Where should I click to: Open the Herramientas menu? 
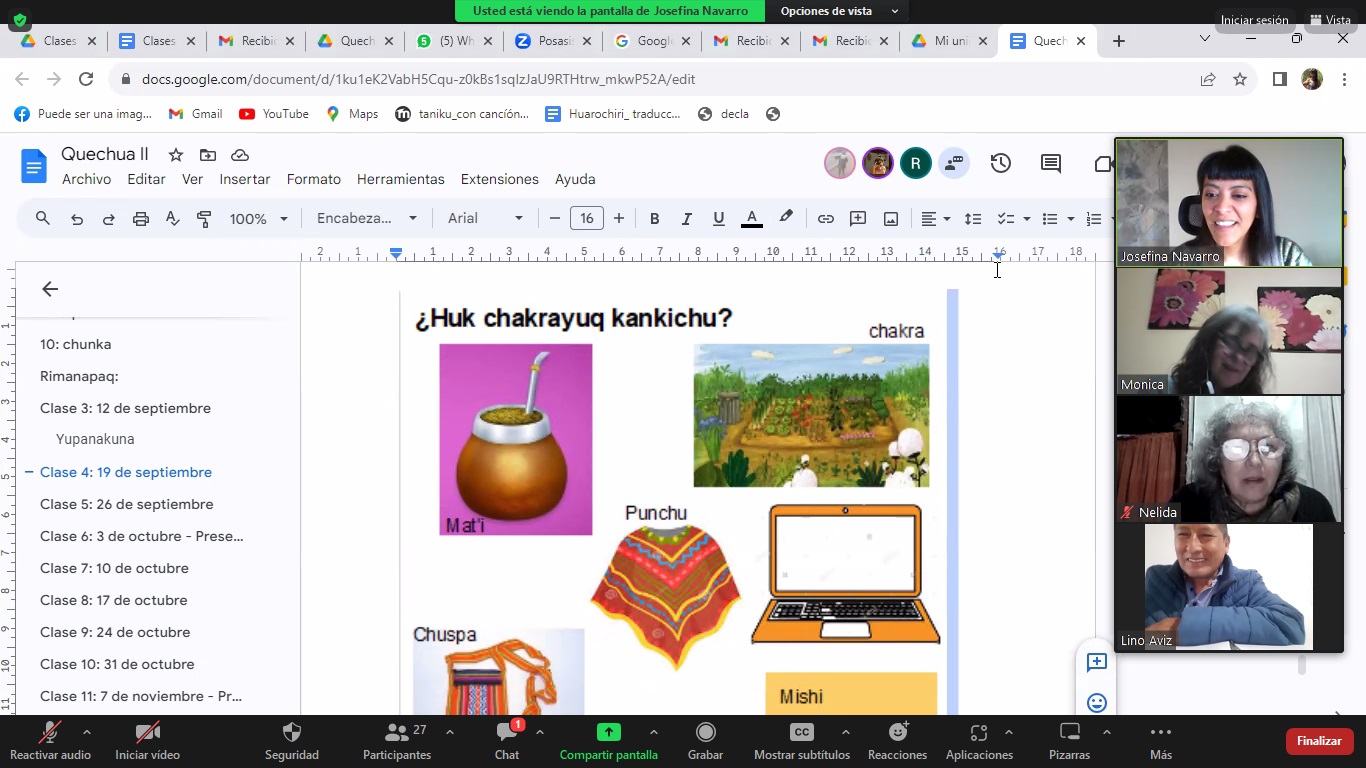[400, 179]
